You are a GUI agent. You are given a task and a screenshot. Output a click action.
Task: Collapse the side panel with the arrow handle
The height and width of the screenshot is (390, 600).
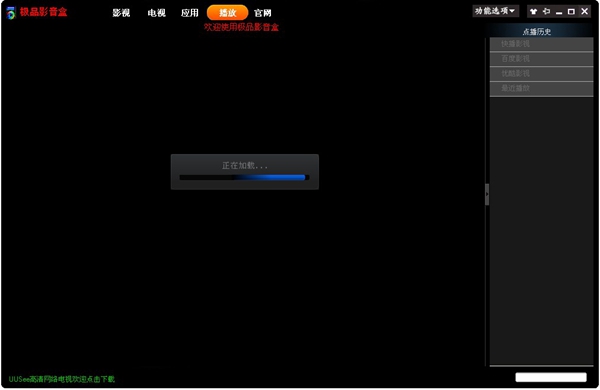click(487, 194)
